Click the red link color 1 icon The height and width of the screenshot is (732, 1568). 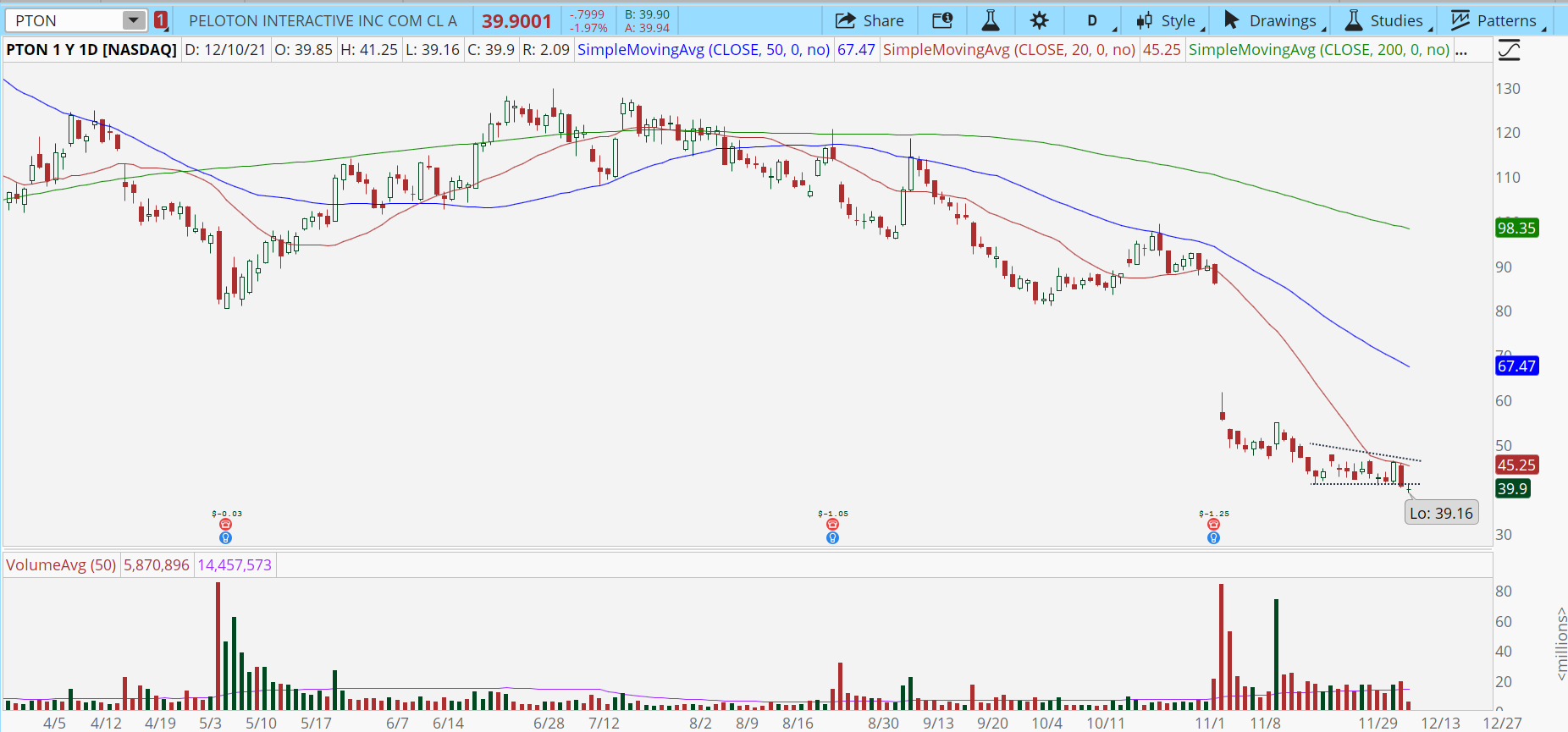[161, 21]
